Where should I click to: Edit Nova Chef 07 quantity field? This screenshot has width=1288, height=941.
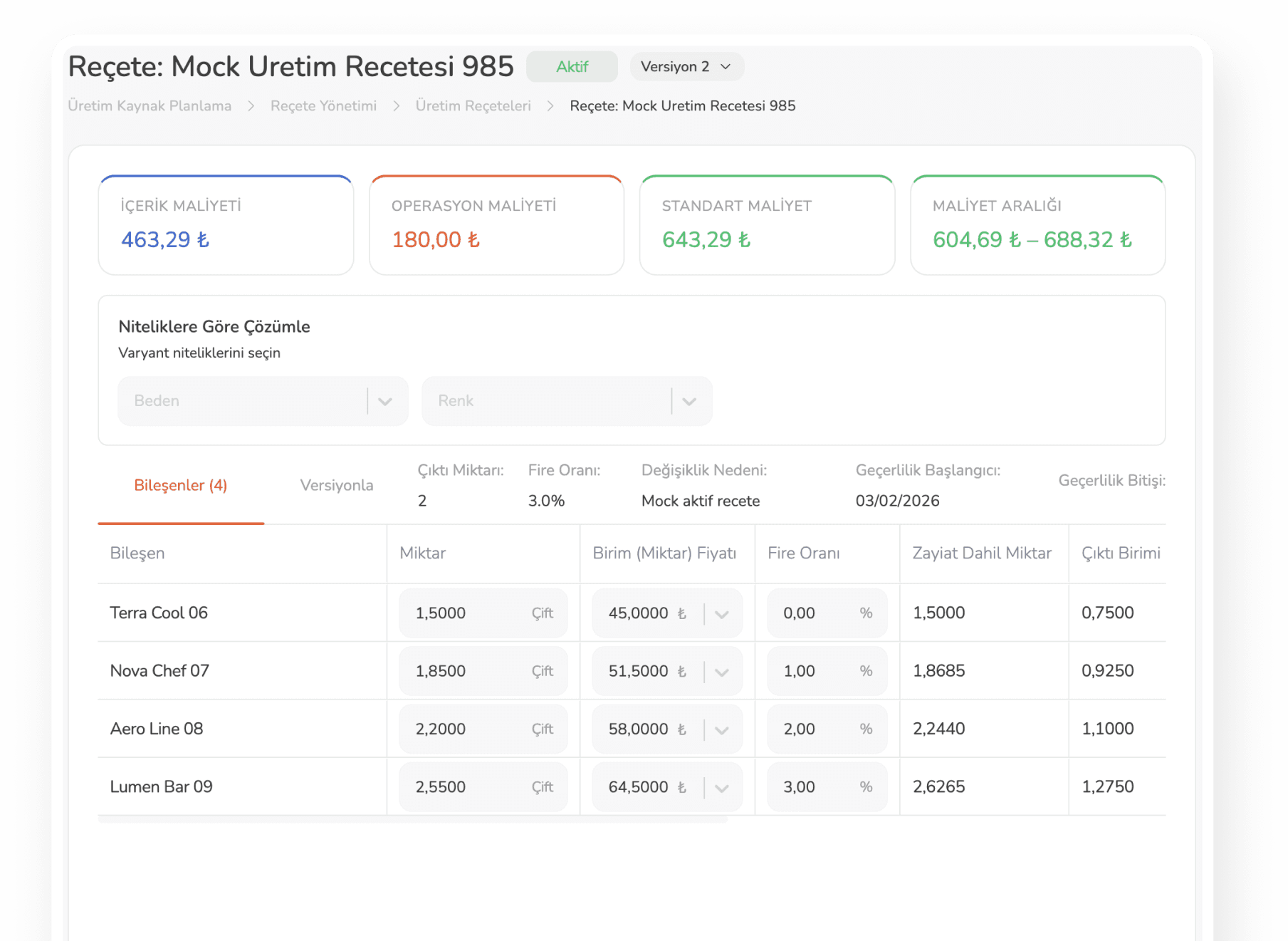tap(483, 671)
